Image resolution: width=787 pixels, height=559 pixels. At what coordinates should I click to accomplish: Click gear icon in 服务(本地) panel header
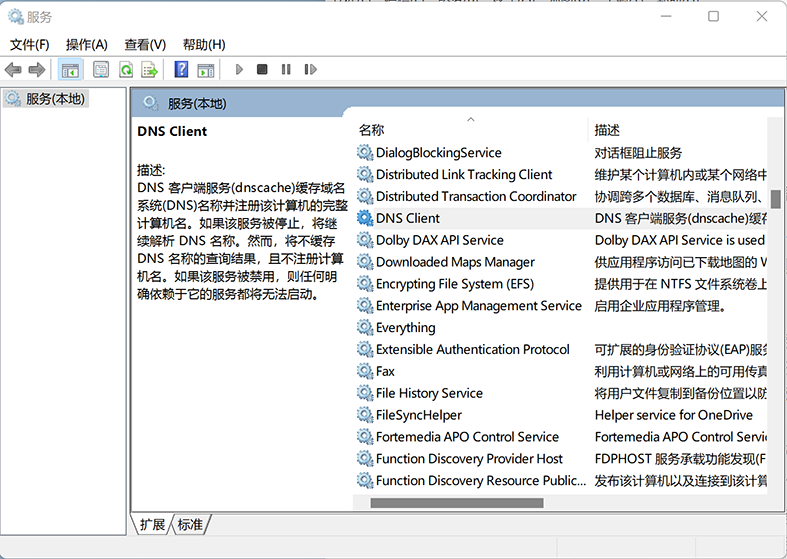[x=151, y=103]
